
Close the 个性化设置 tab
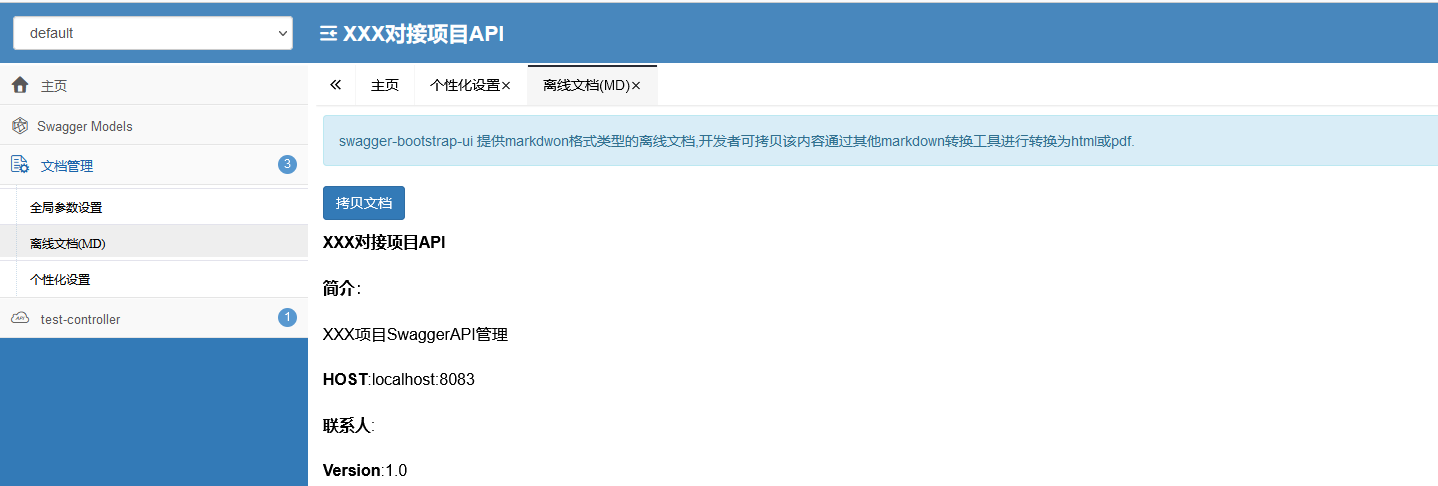(506, 86)
